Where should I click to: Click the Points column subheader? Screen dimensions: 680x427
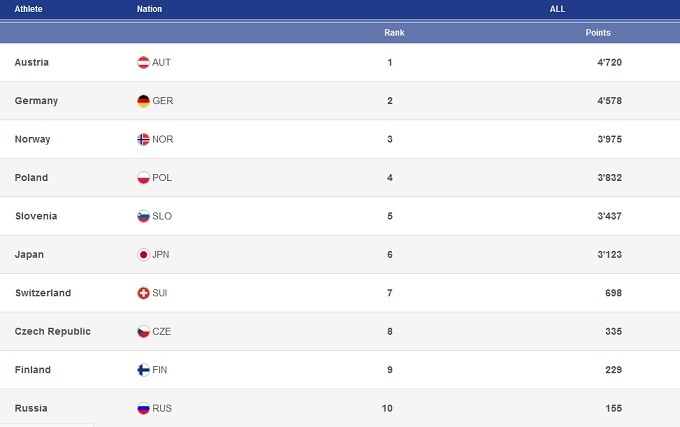pyautogui.click(x=598, y=33)
